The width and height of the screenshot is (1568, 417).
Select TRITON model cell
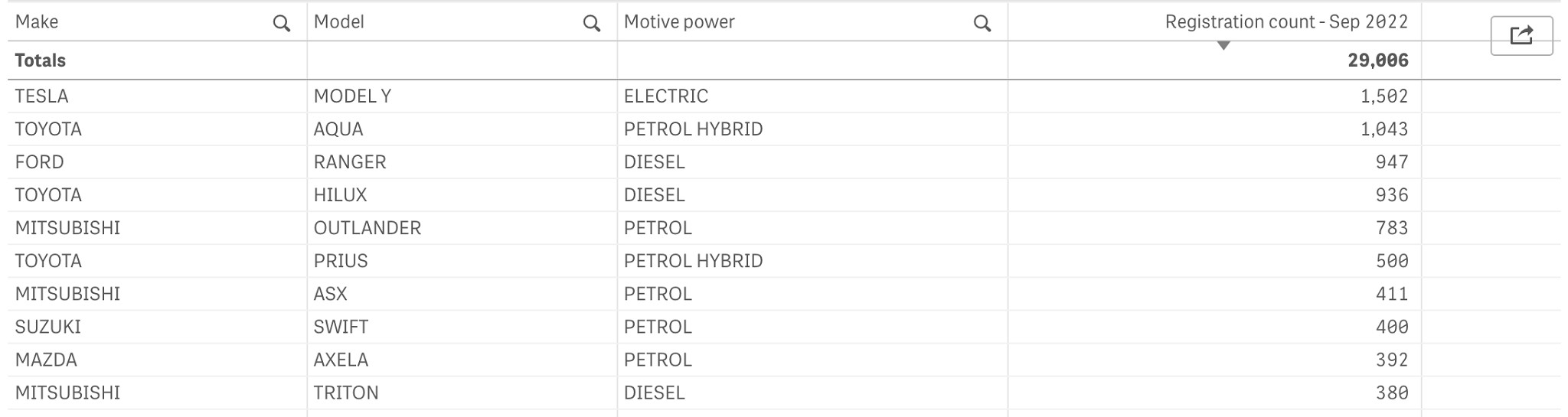click(x=346, y=393)
